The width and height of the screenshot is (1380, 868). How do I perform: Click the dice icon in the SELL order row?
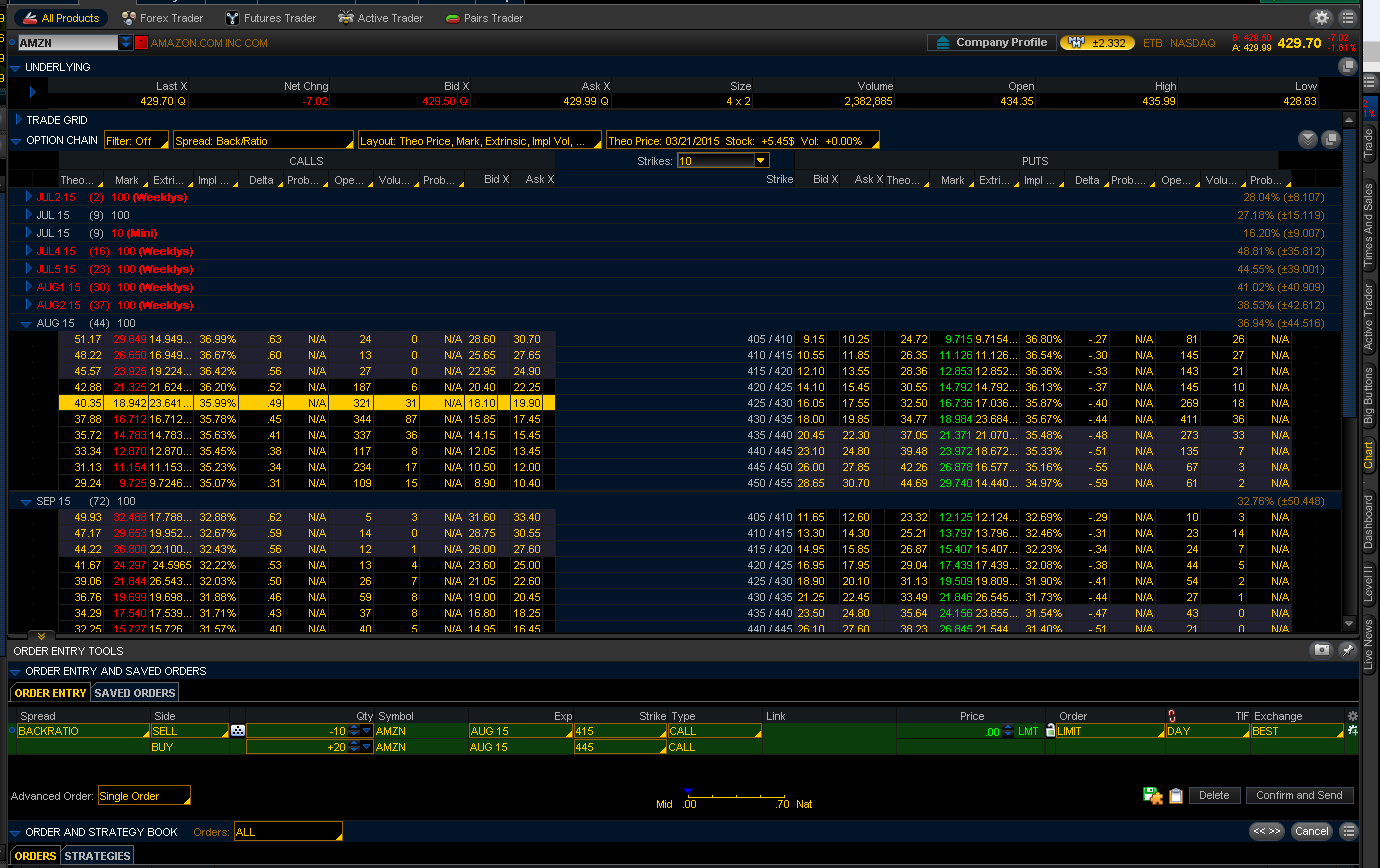238,731
